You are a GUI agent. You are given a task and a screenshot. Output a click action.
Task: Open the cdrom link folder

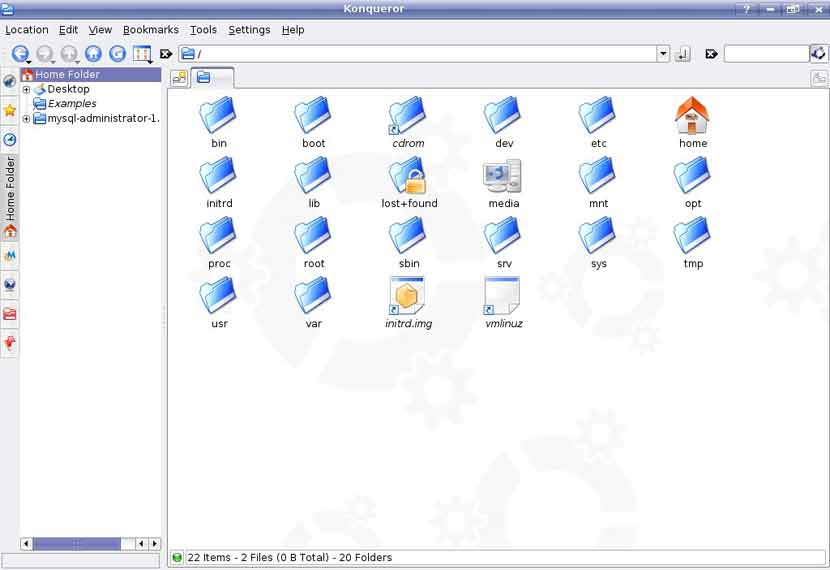pyautogui.click(x=408, y=122)
